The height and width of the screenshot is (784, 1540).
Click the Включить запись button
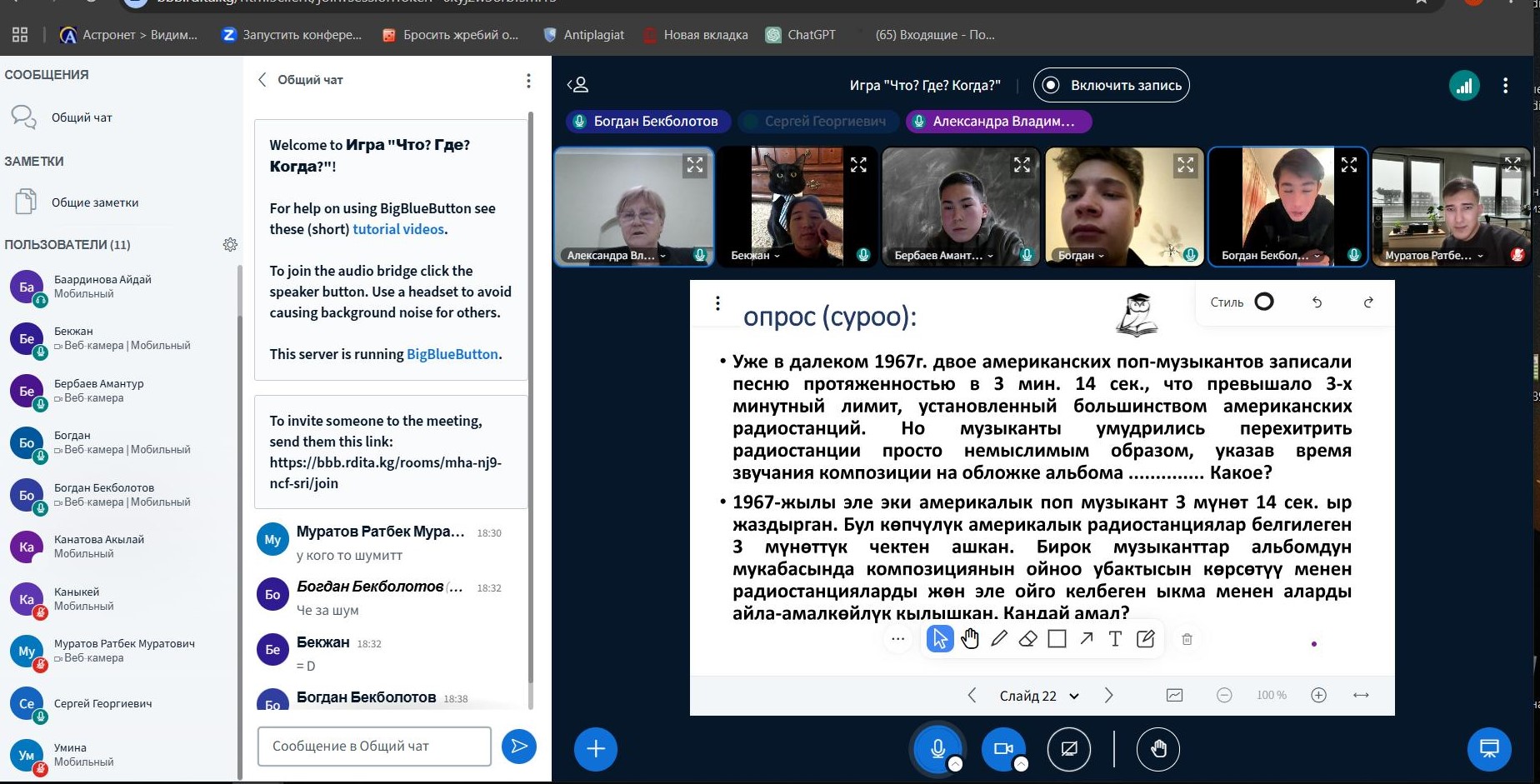[x=1111, y=85]
